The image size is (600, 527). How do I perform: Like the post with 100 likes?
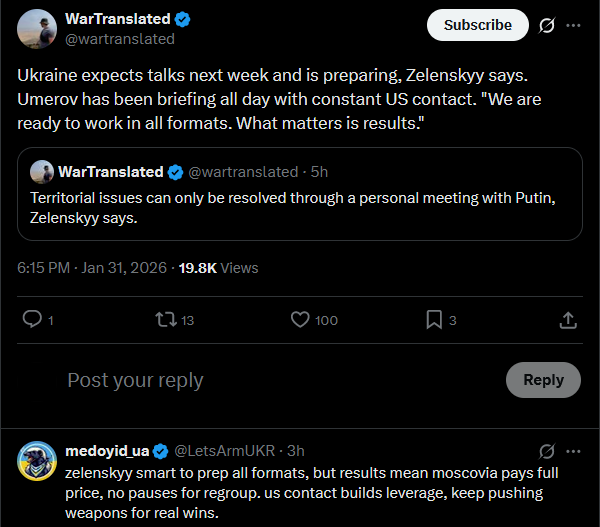pos(300,320)
